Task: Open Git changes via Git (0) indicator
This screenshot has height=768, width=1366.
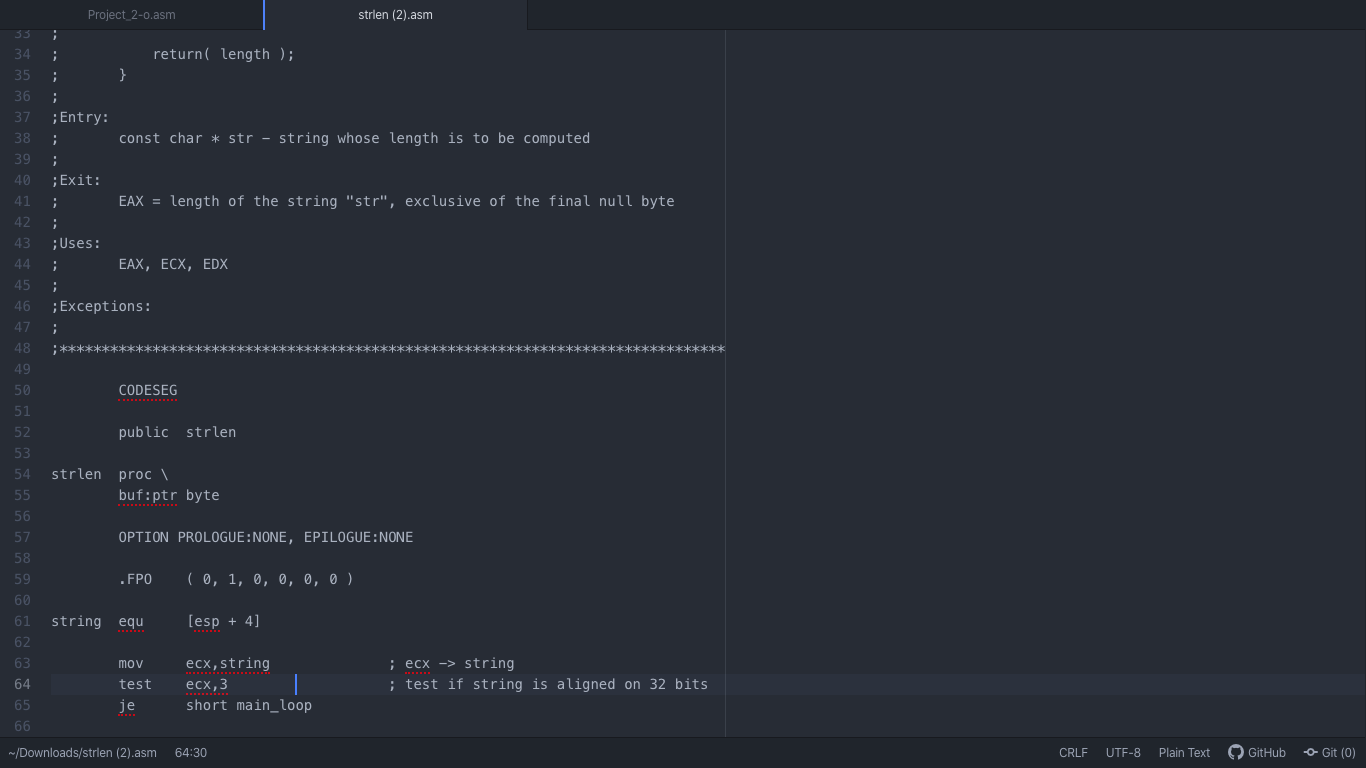Action: pos(1329,752)
